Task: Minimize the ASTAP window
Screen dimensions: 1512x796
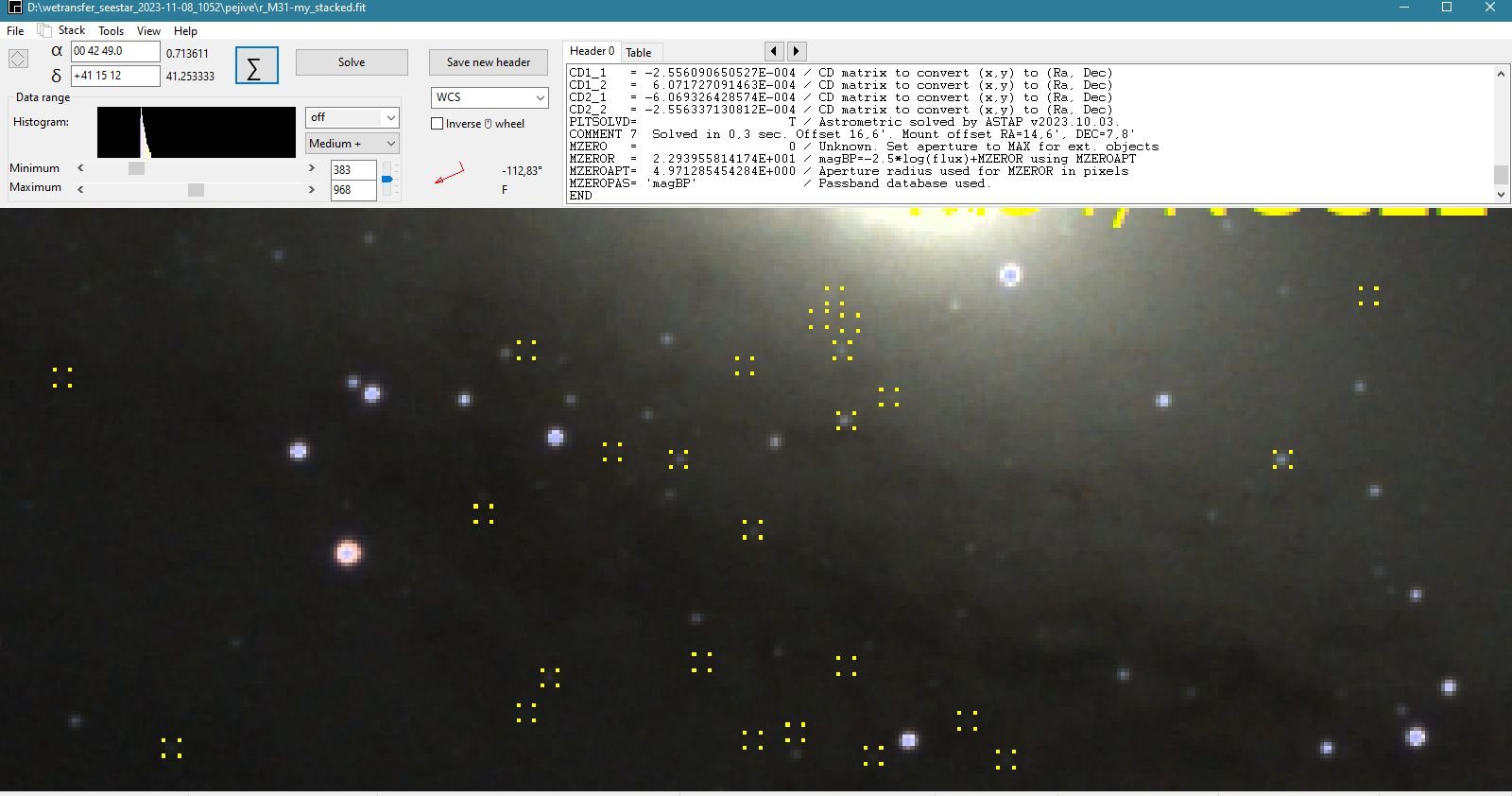Action: click(x=1404, y=8)
